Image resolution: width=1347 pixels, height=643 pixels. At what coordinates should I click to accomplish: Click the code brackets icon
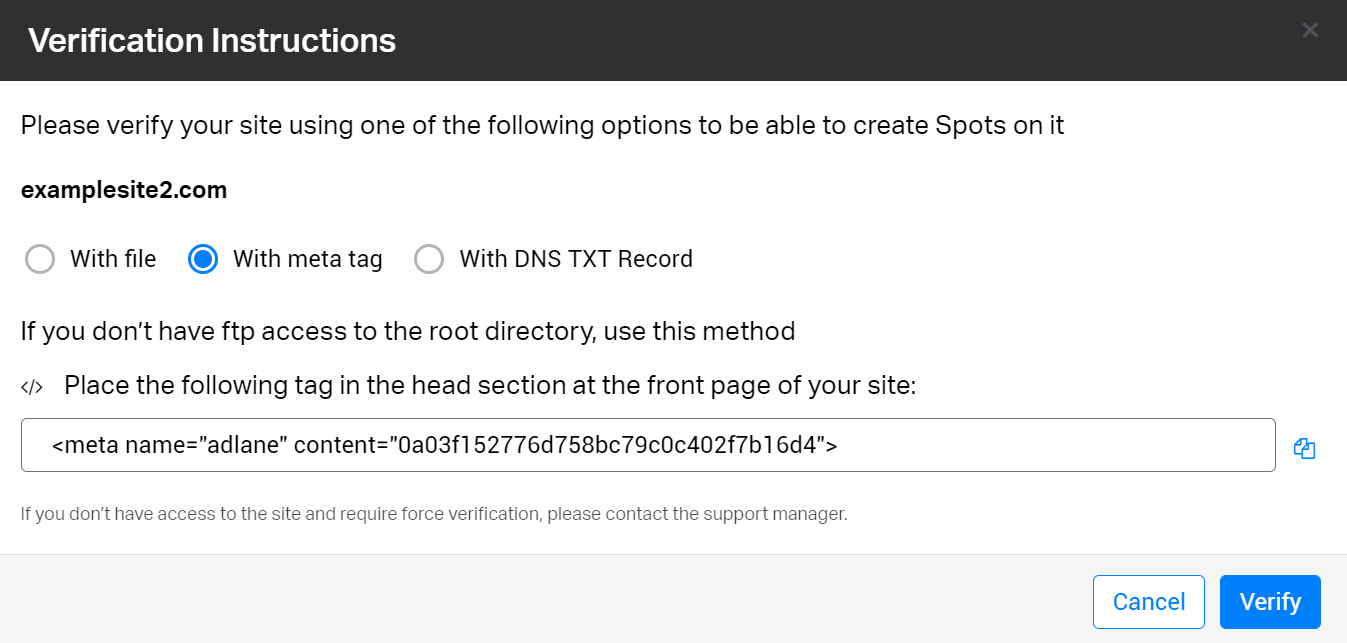point(32,387)
